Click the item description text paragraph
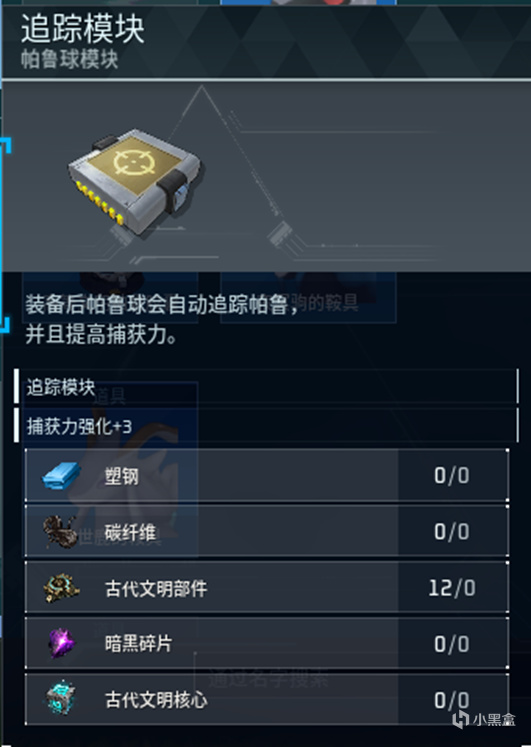The height and width of the screenshot is (747, 531). coord(162,319)
